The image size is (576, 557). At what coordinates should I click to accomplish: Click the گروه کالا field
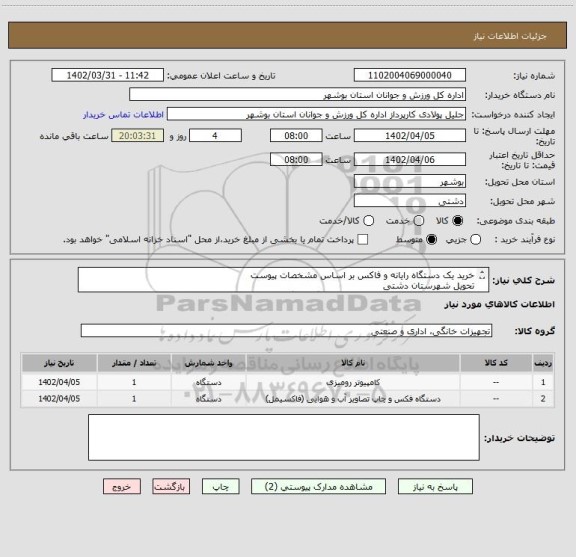(x=286, y=331)
